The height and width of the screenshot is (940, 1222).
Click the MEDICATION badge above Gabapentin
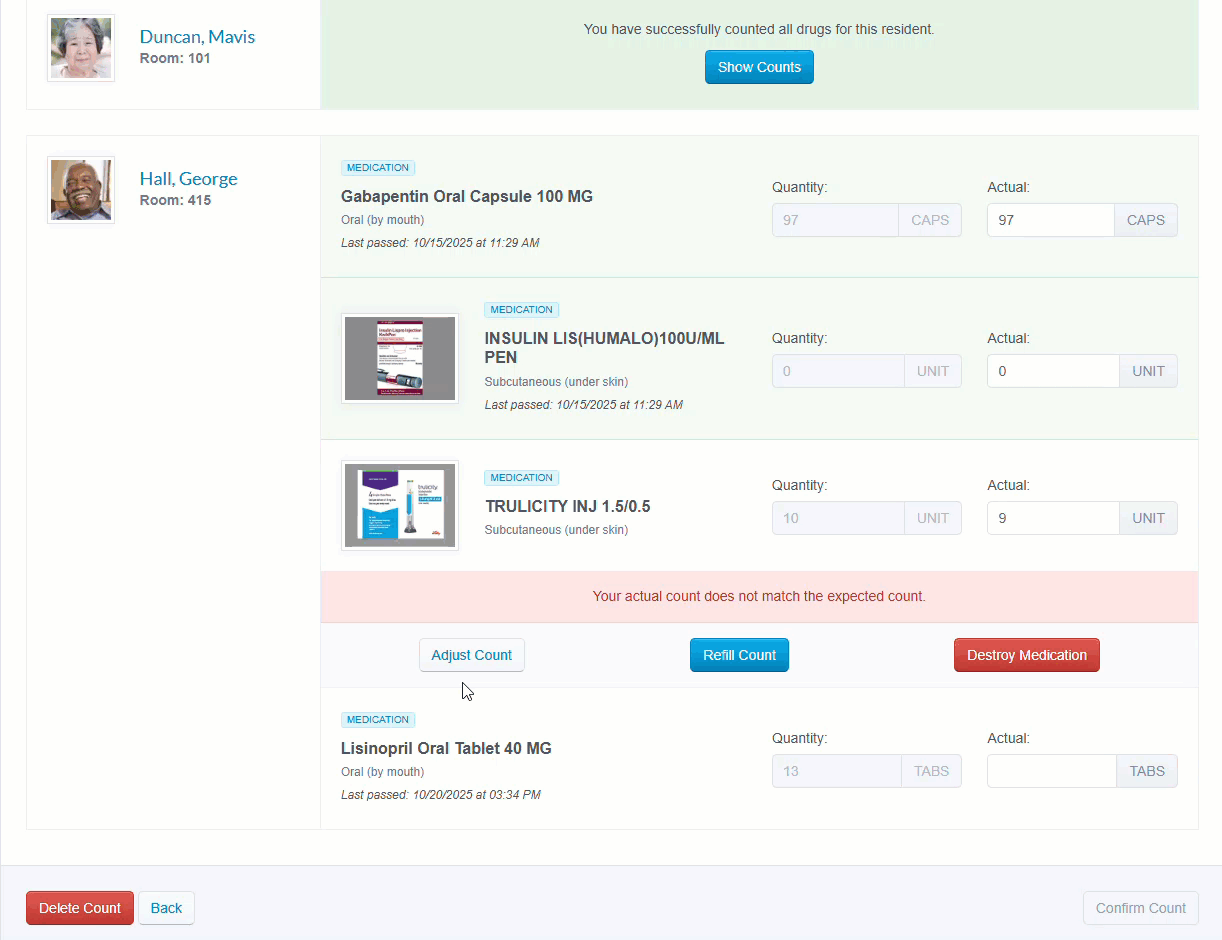(x=378, y=168)
